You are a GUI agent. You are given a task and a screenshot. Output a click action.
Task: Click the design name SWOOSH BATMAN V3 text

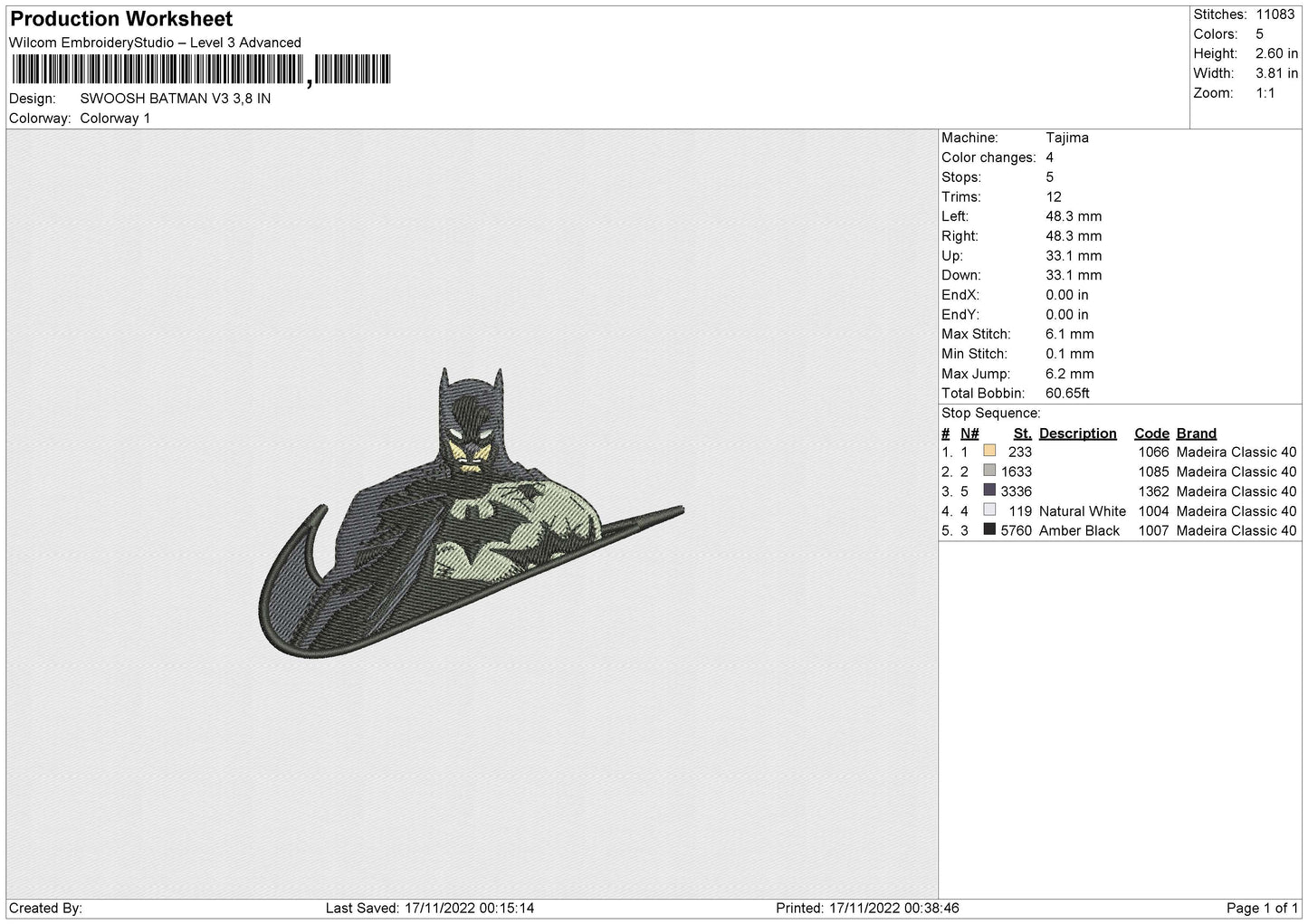175,99
